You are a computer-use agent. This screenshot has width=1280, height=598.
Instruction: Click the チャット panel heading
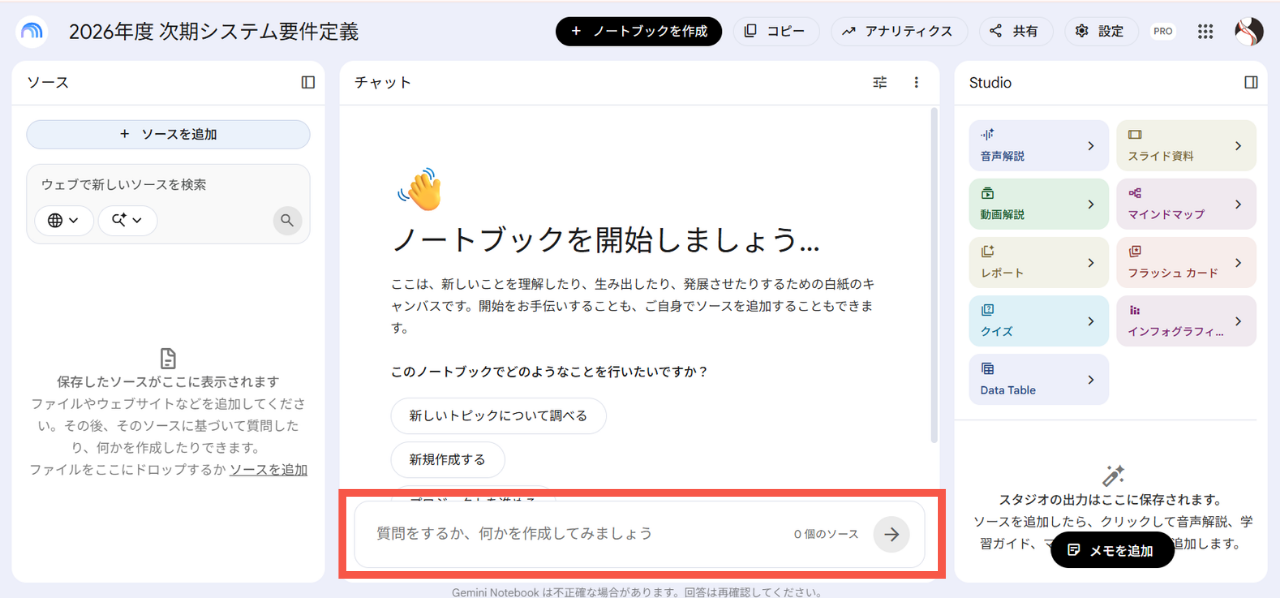[x=383, y=82]
